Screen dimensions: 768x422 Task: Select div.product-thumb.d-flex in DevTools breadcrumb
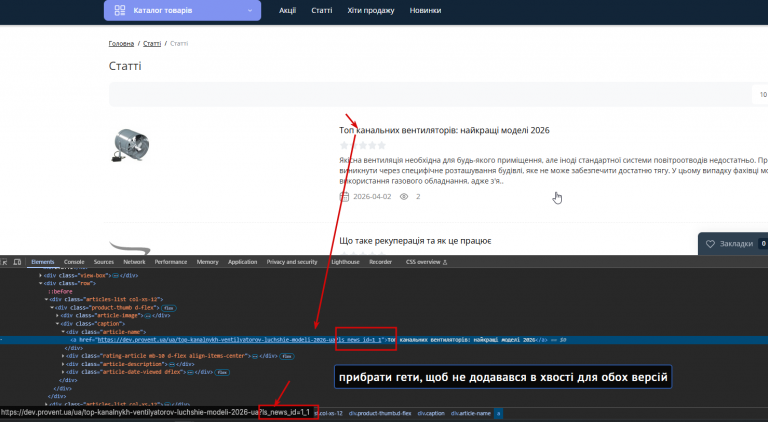(x=380, y=414)
